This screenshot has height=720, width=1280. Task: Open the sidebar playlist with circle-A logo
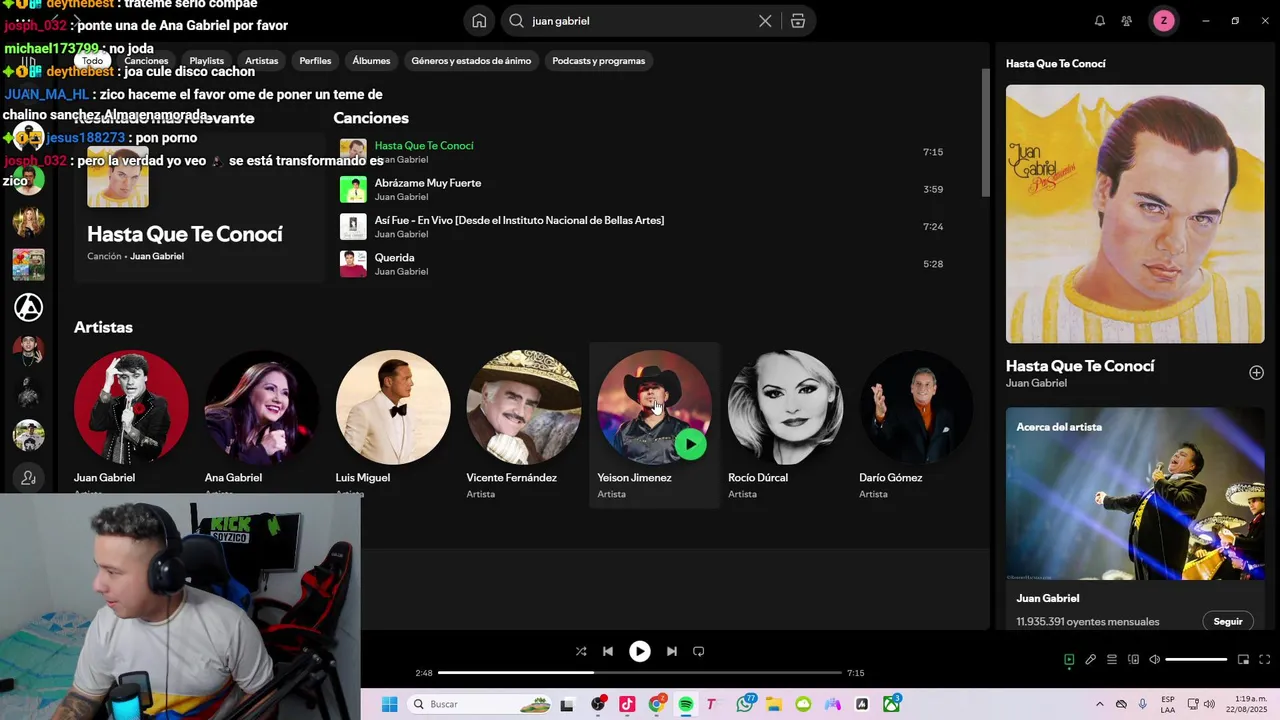[x=28, y=307]
